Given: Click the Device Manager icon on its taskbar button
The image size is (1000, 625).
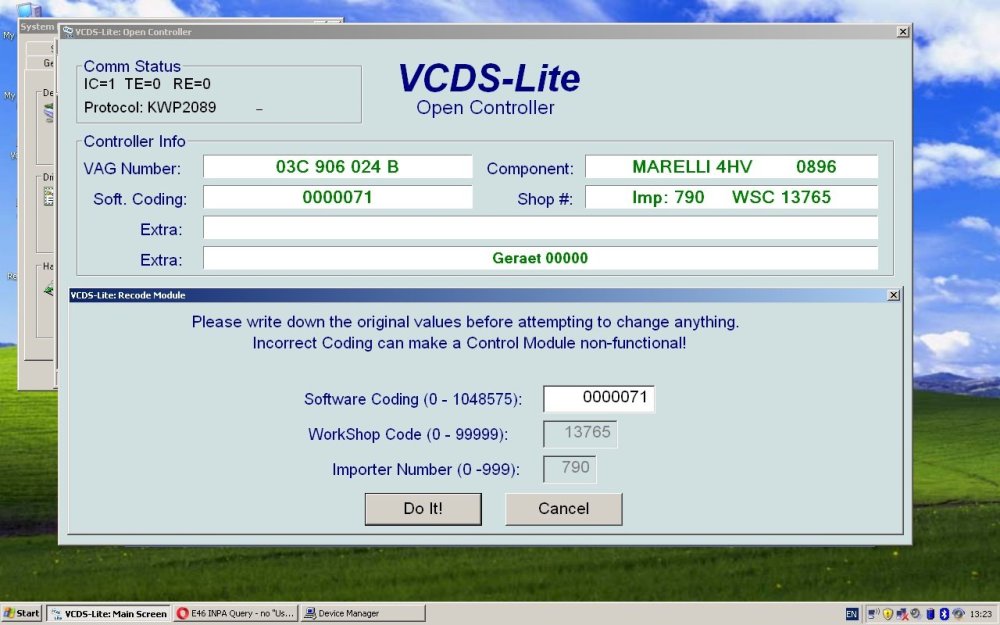Looking at the screenshot, I should 310,614.
